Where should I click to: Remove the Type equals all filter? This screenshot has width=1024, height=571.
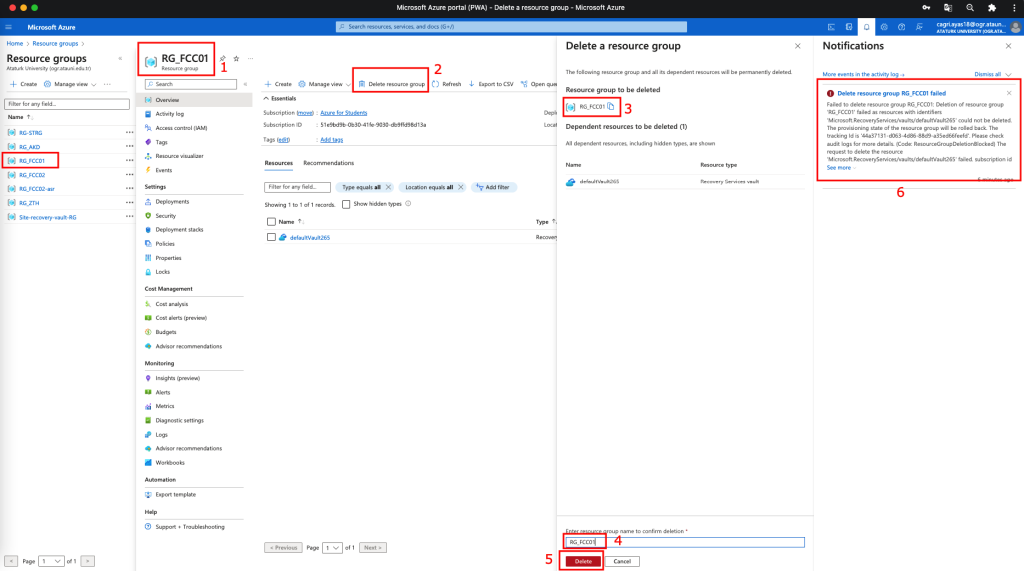click(x=389, y=187)
